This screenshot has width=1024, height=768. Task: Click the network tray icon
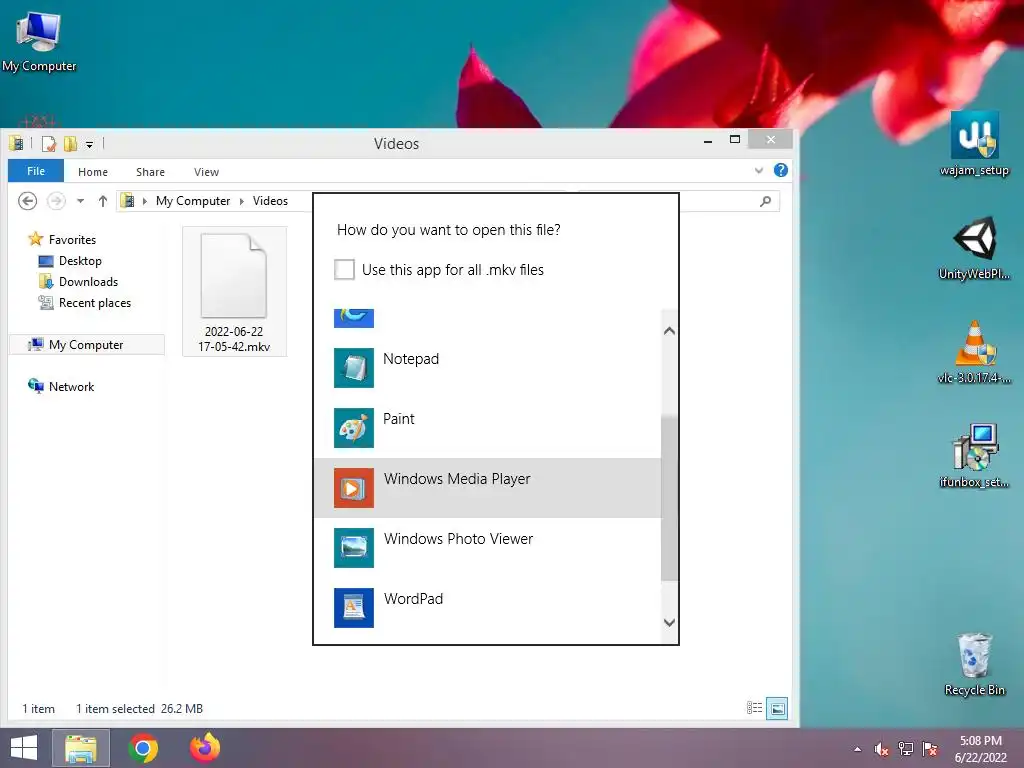point(906,749)
